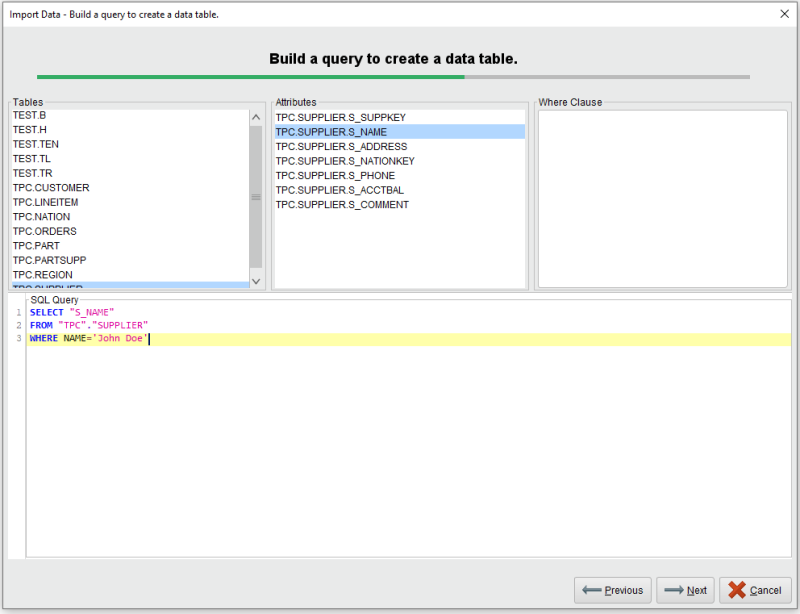Select TPC.REGION table
Screen dimensions: 800x614
[131, 275]
